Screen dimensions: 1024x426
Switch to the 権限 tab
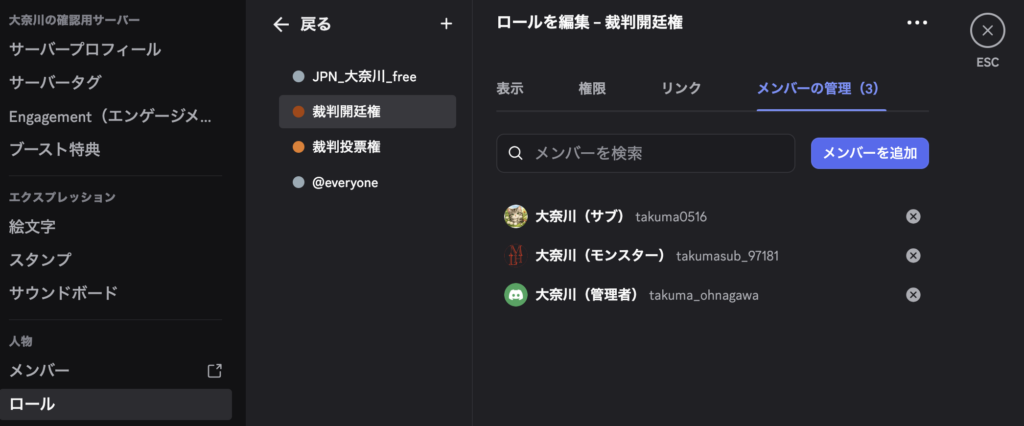(592, 88)
